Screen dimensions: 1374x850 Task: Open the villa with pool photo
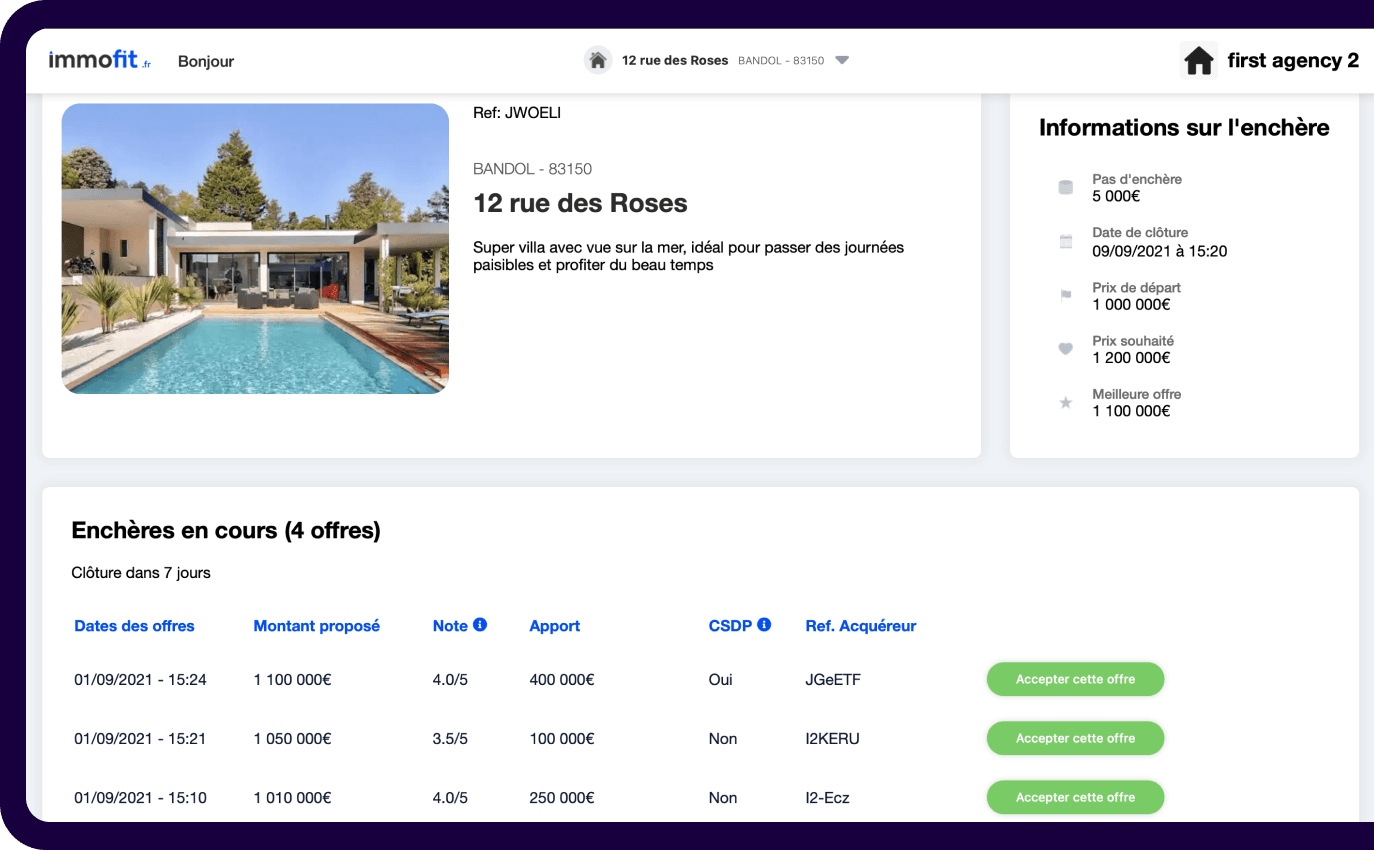[x=255, y=248]
